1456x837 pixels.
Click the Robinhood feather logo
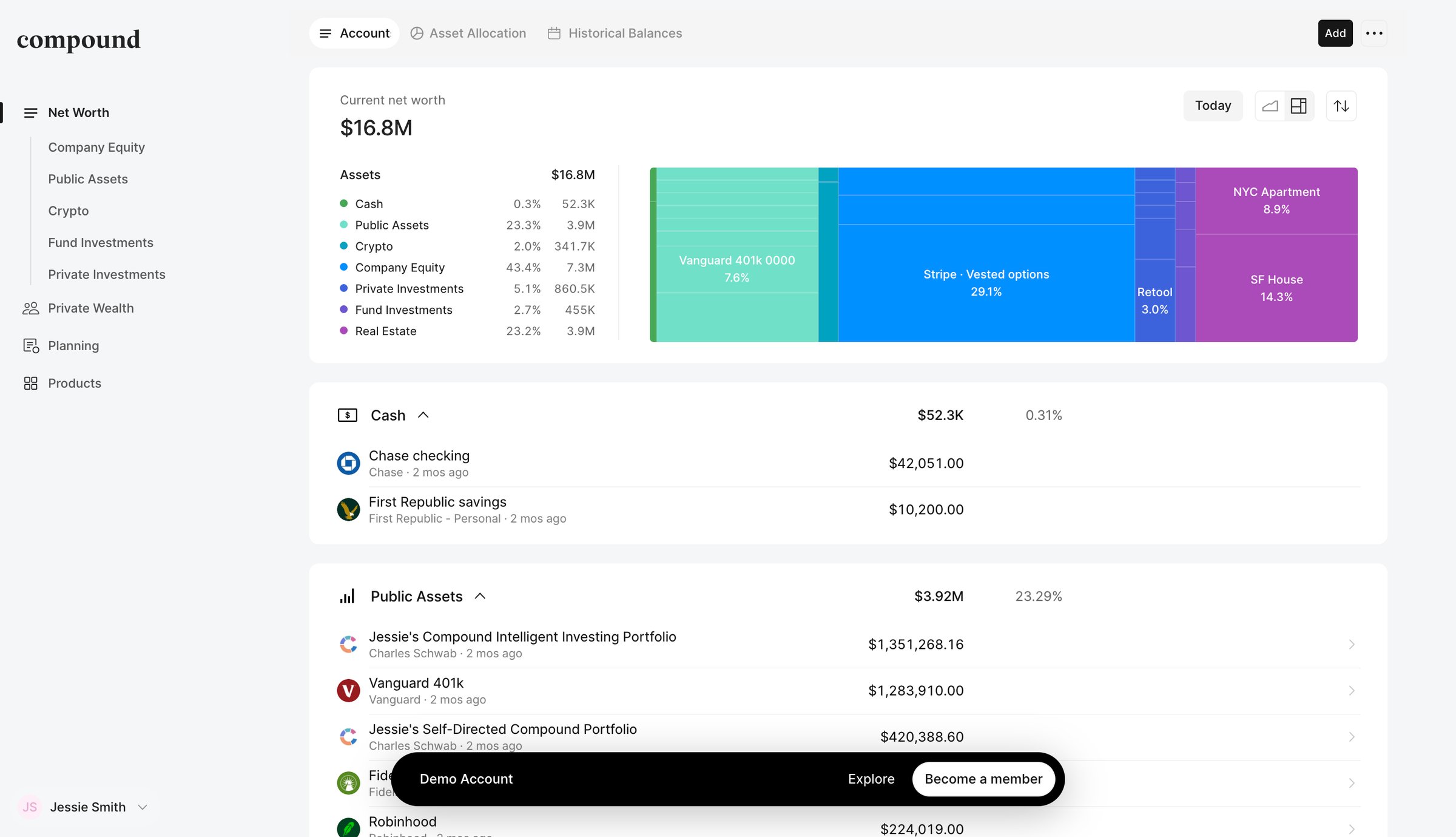coord(349,828)
